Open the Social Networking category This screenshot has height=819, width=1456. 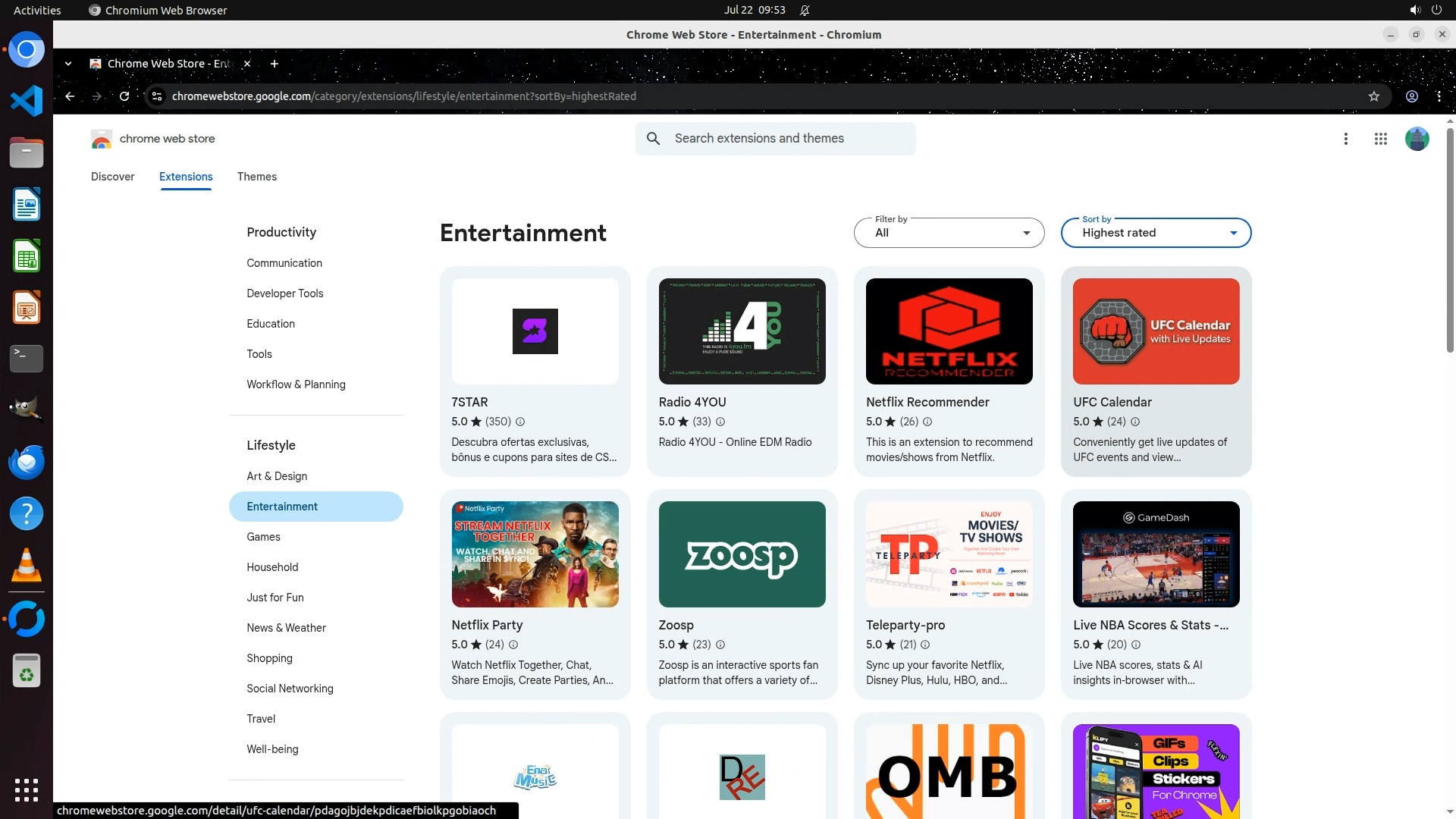coord(290,689)
